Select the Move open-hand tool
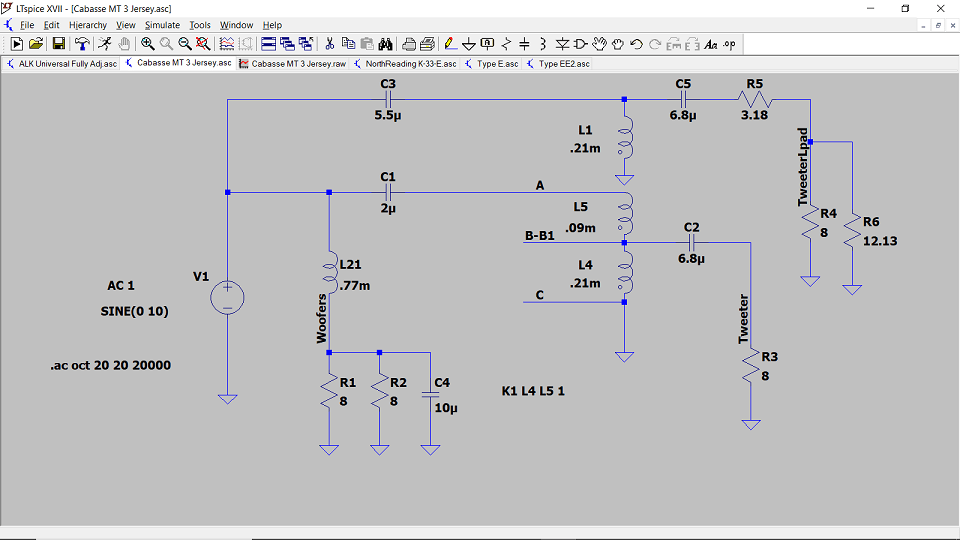The image size is (960, 540). (x=599, y=43)
